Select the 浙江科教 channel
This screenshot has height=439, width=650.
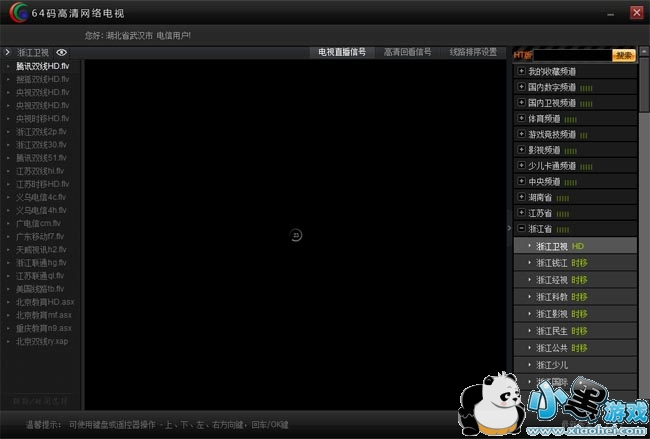coord(575,297)
